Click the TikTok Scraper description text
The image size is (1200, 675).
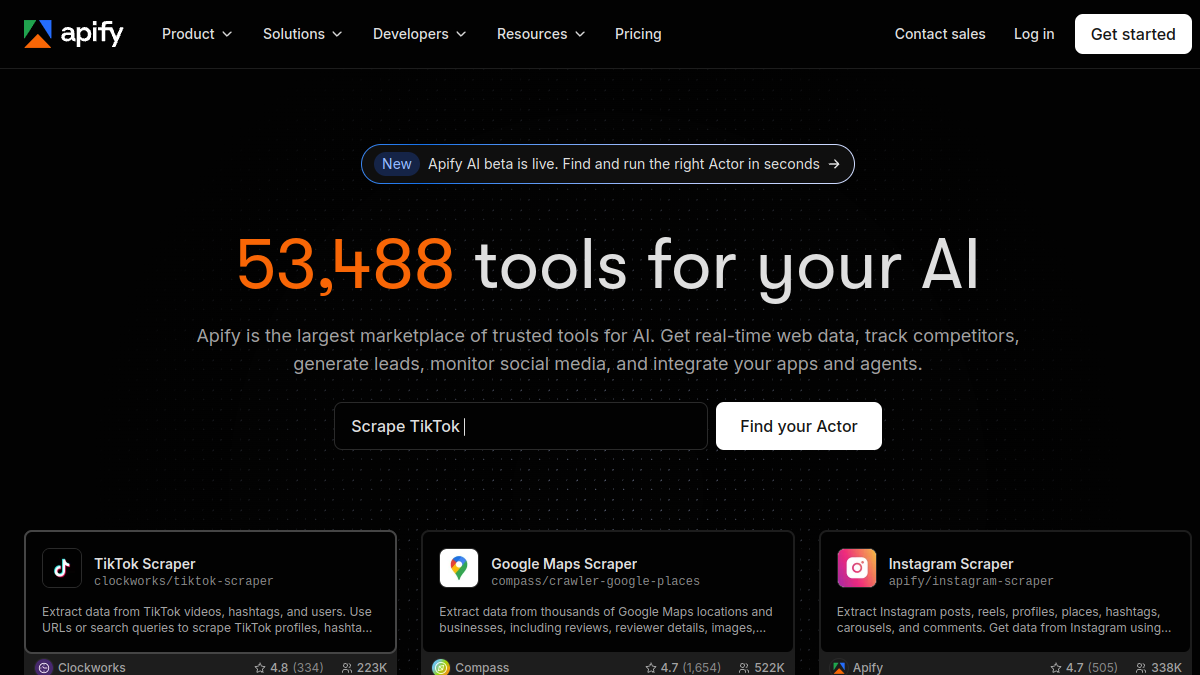tap(207, 620)
